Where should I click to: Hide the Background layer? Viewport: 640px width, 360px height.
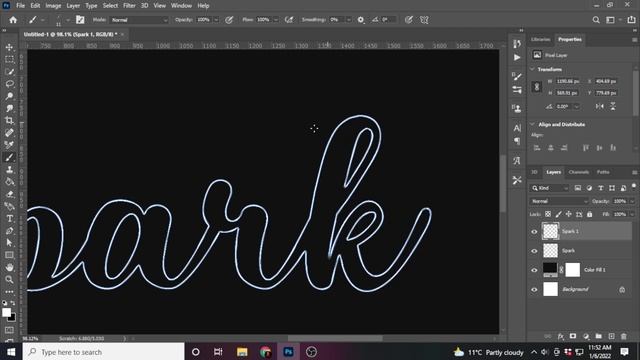point(534,289)
